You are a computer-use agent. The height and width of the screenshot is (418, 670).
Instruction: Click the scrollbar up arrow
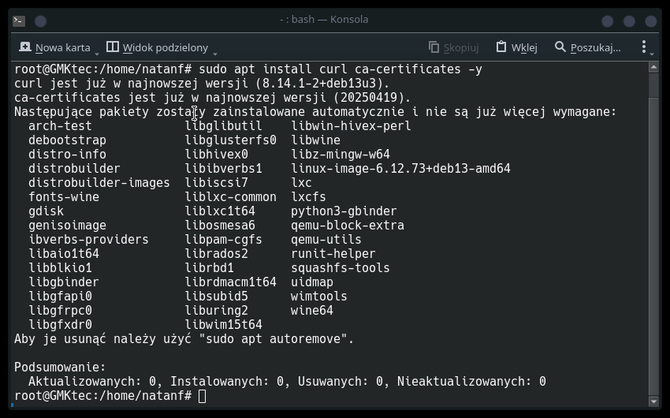click(x=654, y=67)
